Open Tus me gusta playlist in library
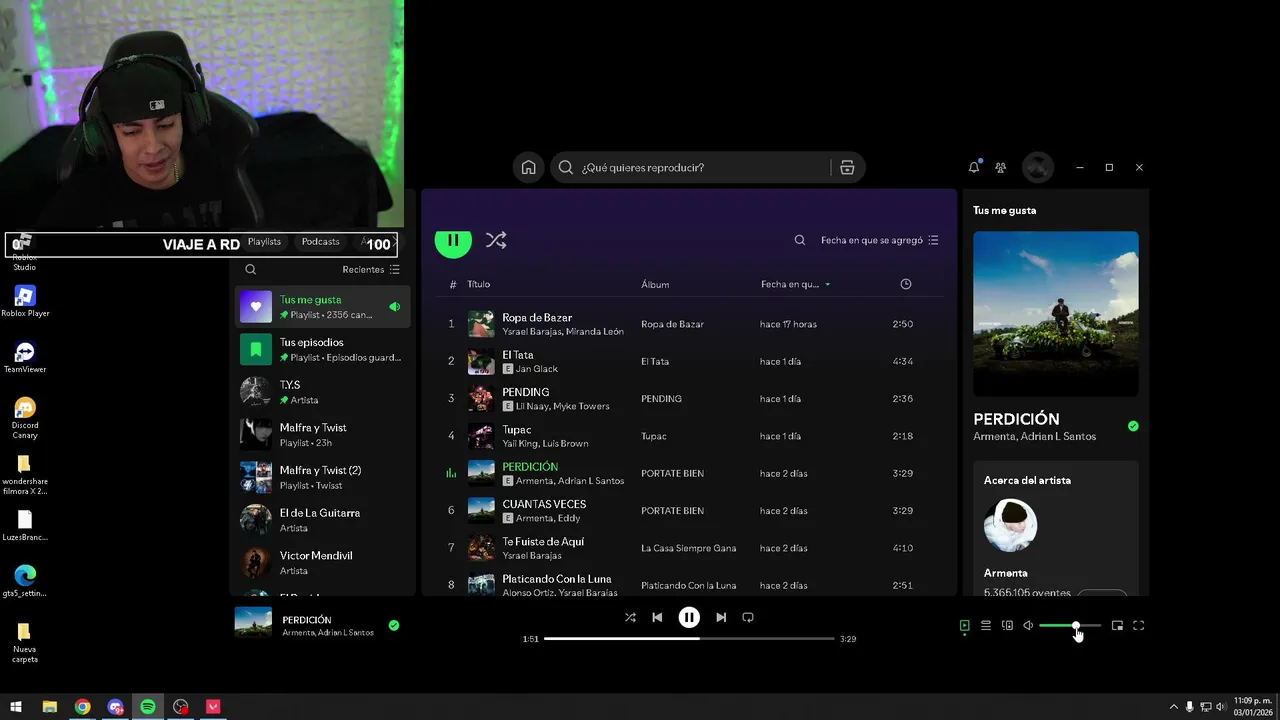Image resolution: width=1280 pixels, height=720 pixels. (323, 306)
